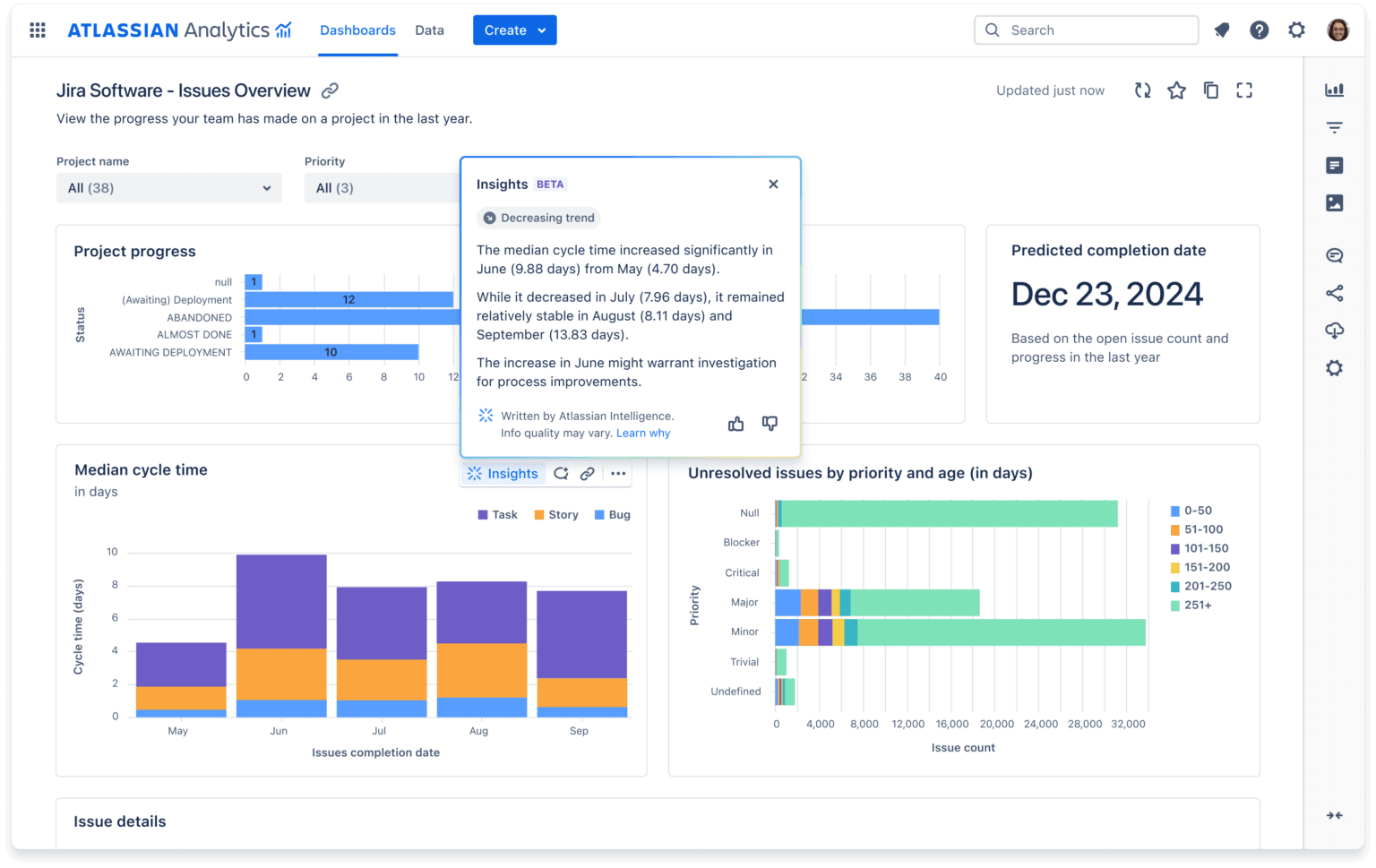This screenshot has height=868, width=1376.
Task: Open the user profile avatar
Action: [x=1338, y=30]
